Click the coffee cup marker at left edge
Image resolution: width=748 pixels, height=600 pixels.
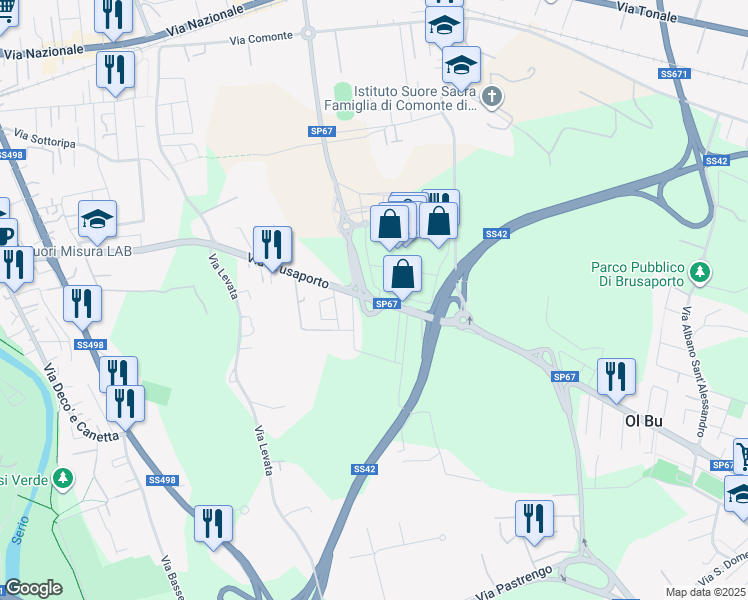click(x=7, y=234)
